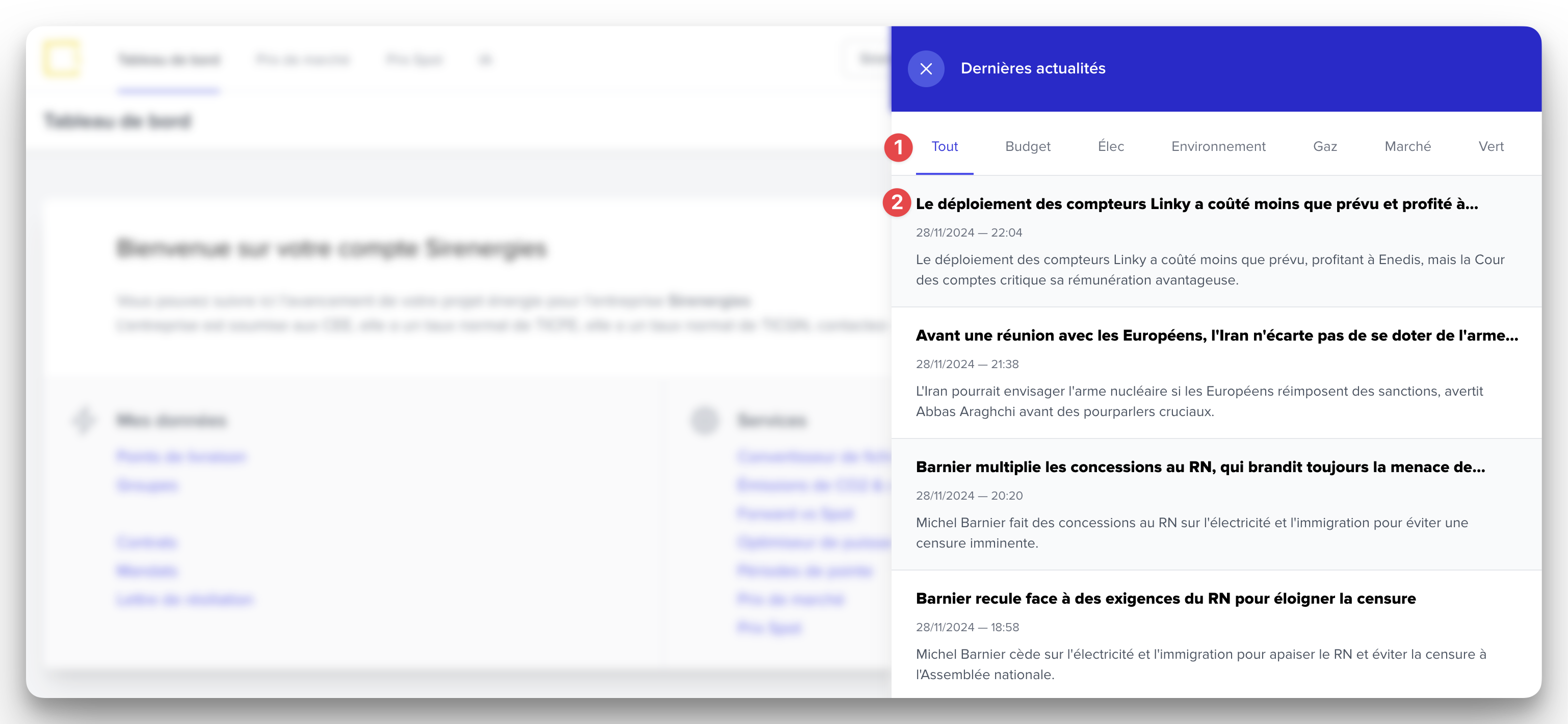Image resolution: width=1568 pixels, height=724 pixels.
Task: Click the Dernières actualités panel title
Action: click(x=1032, y=69)
